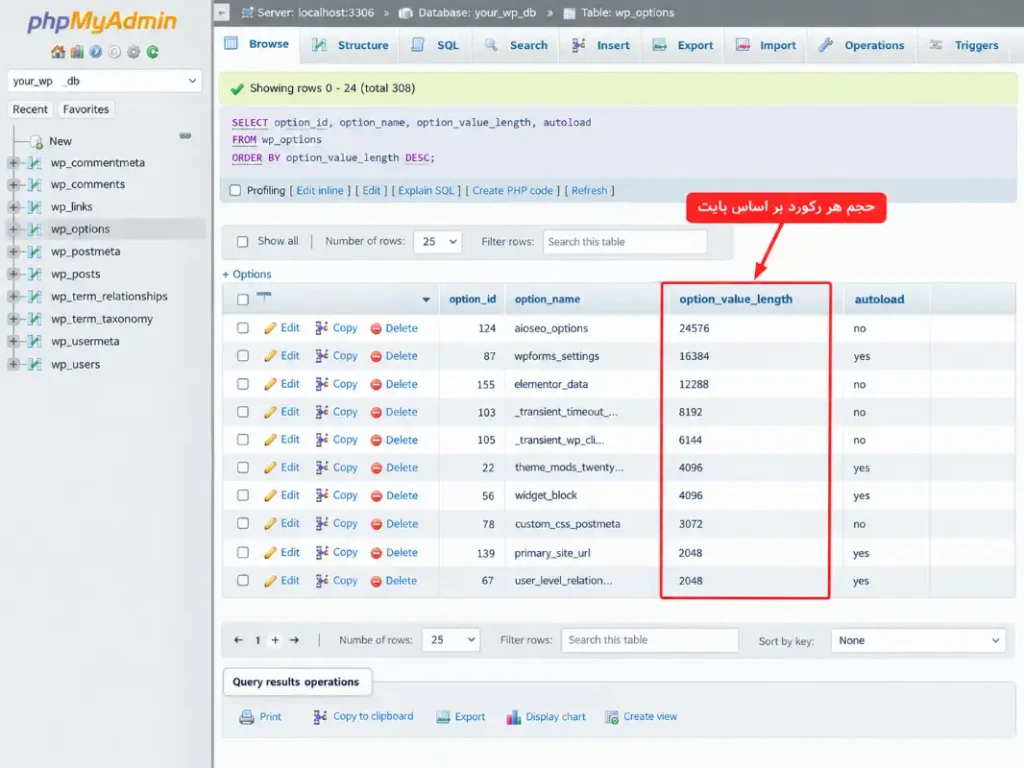The image size is (1024, 768).
Task: Click previous page left arrow in pagination
Action: pyautogui.click(x=238, y=640)
